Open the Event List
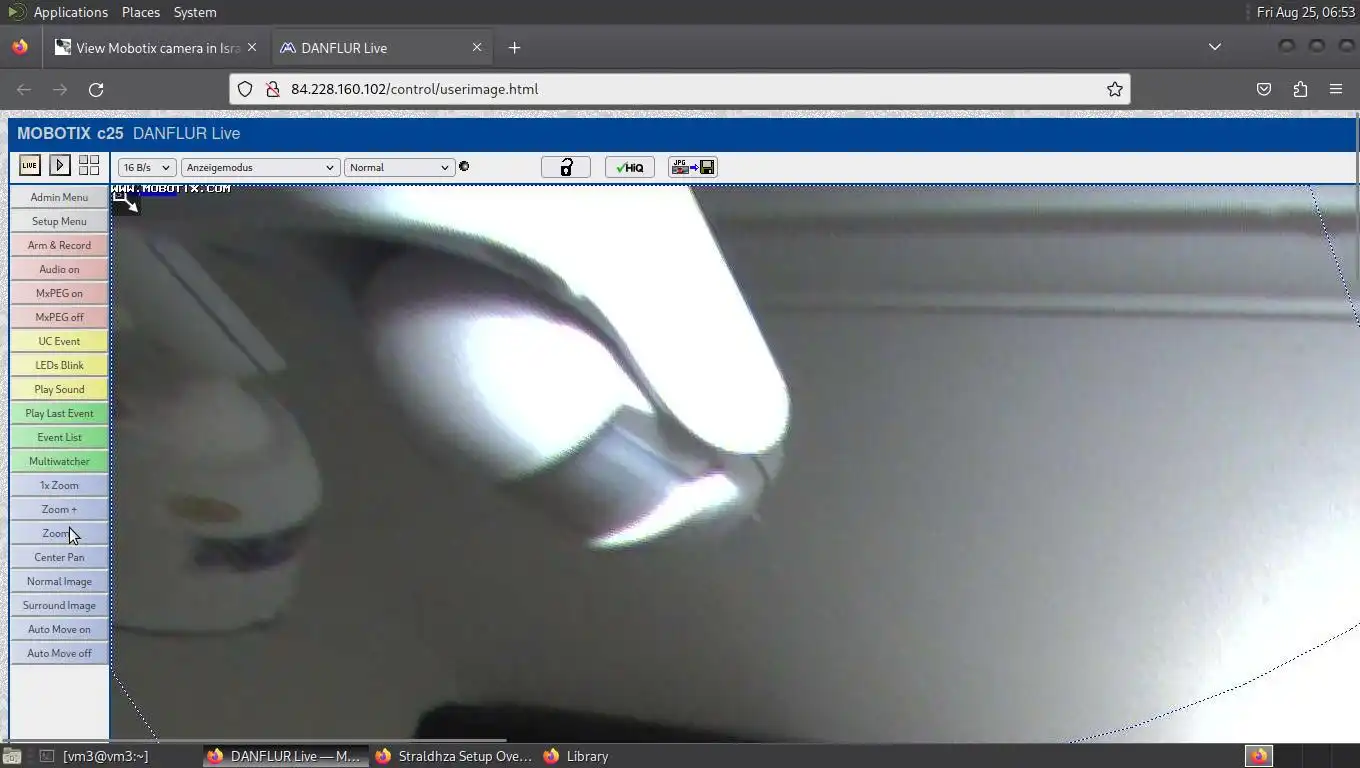This screenshot has height=768, width=1360. click(59, 437)
